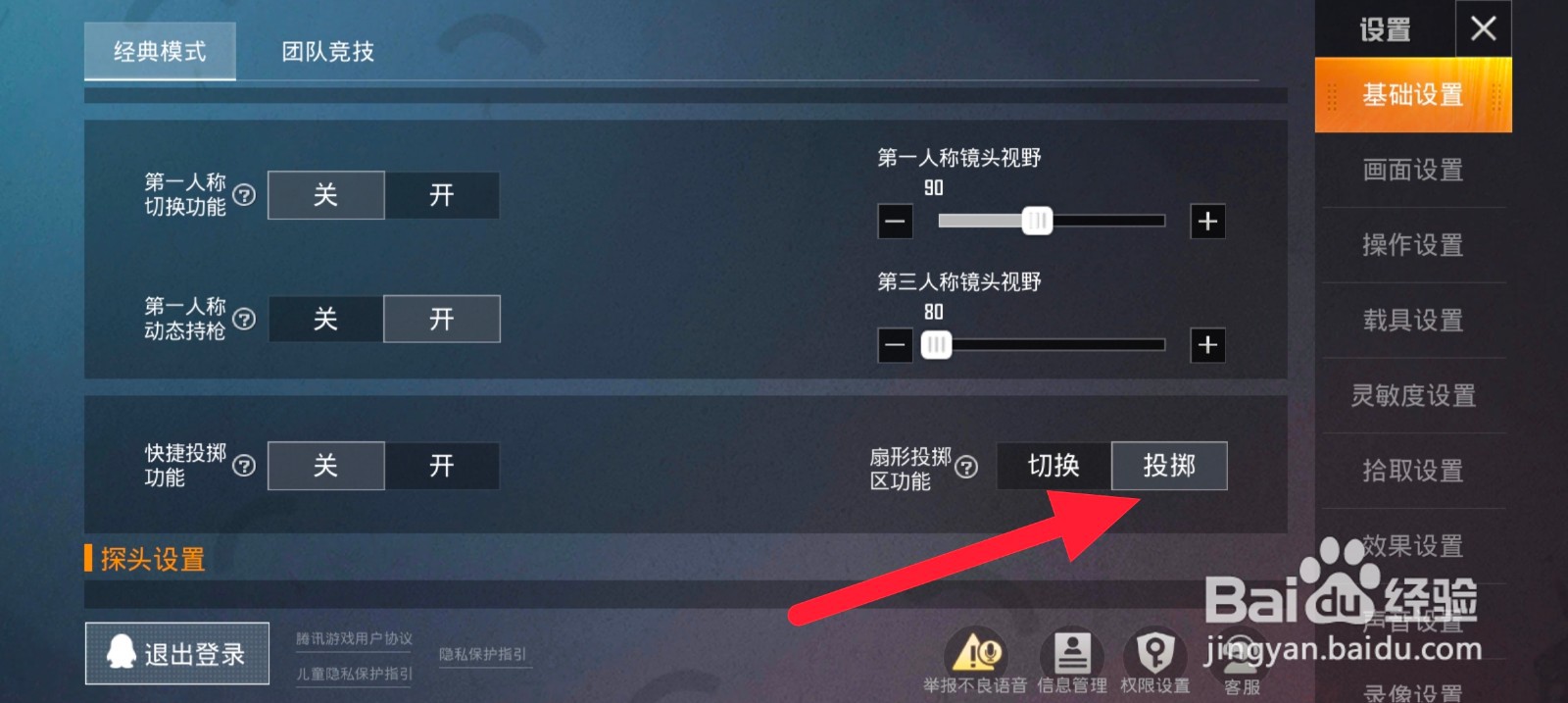Viewport: 1568px width, 703px height.
Task: Increase 第一人称镜头视野 with plus button
Action: click(x=1207, y=222)
